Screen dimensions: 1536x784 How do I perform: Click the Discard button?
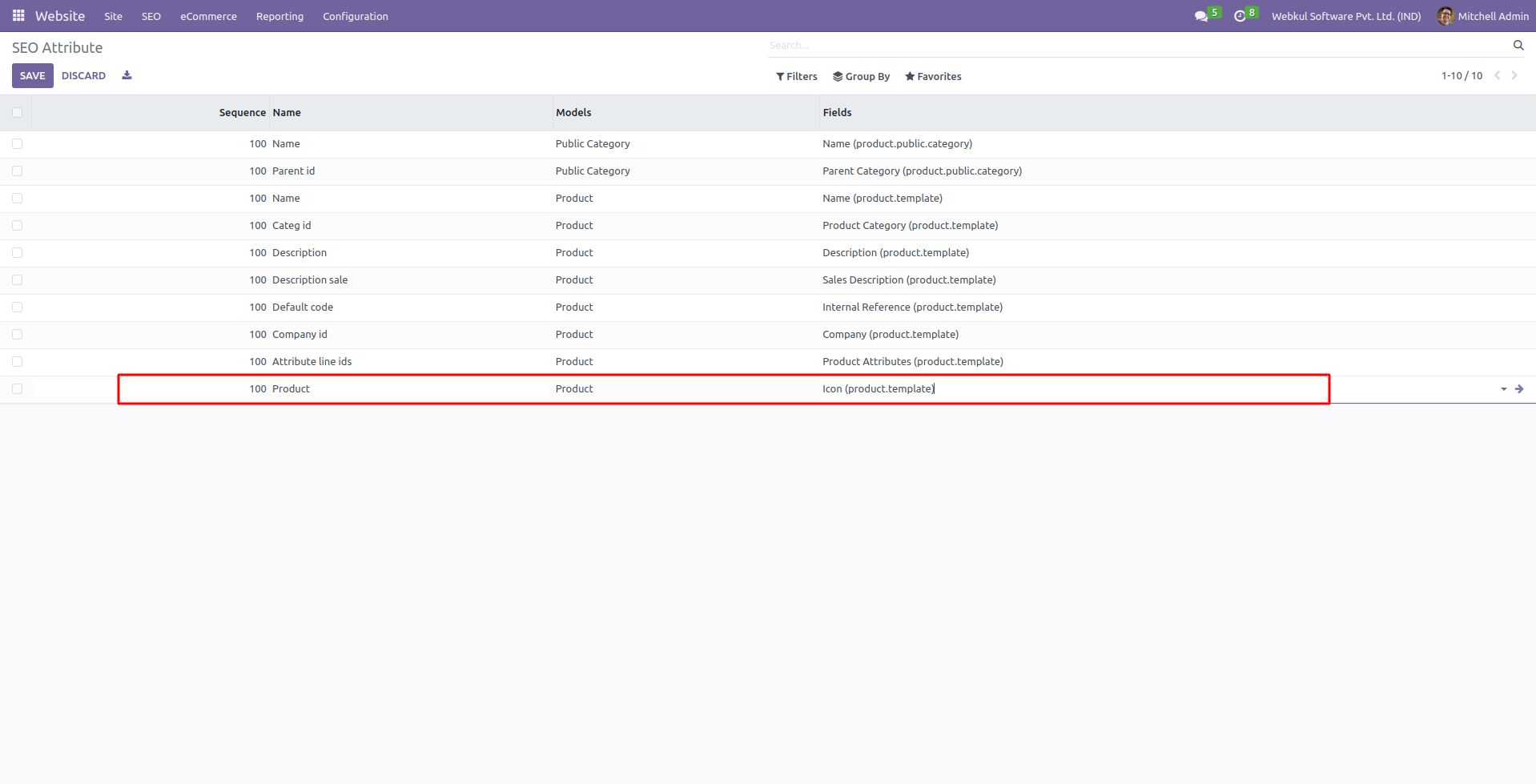[x=84, y=76]
